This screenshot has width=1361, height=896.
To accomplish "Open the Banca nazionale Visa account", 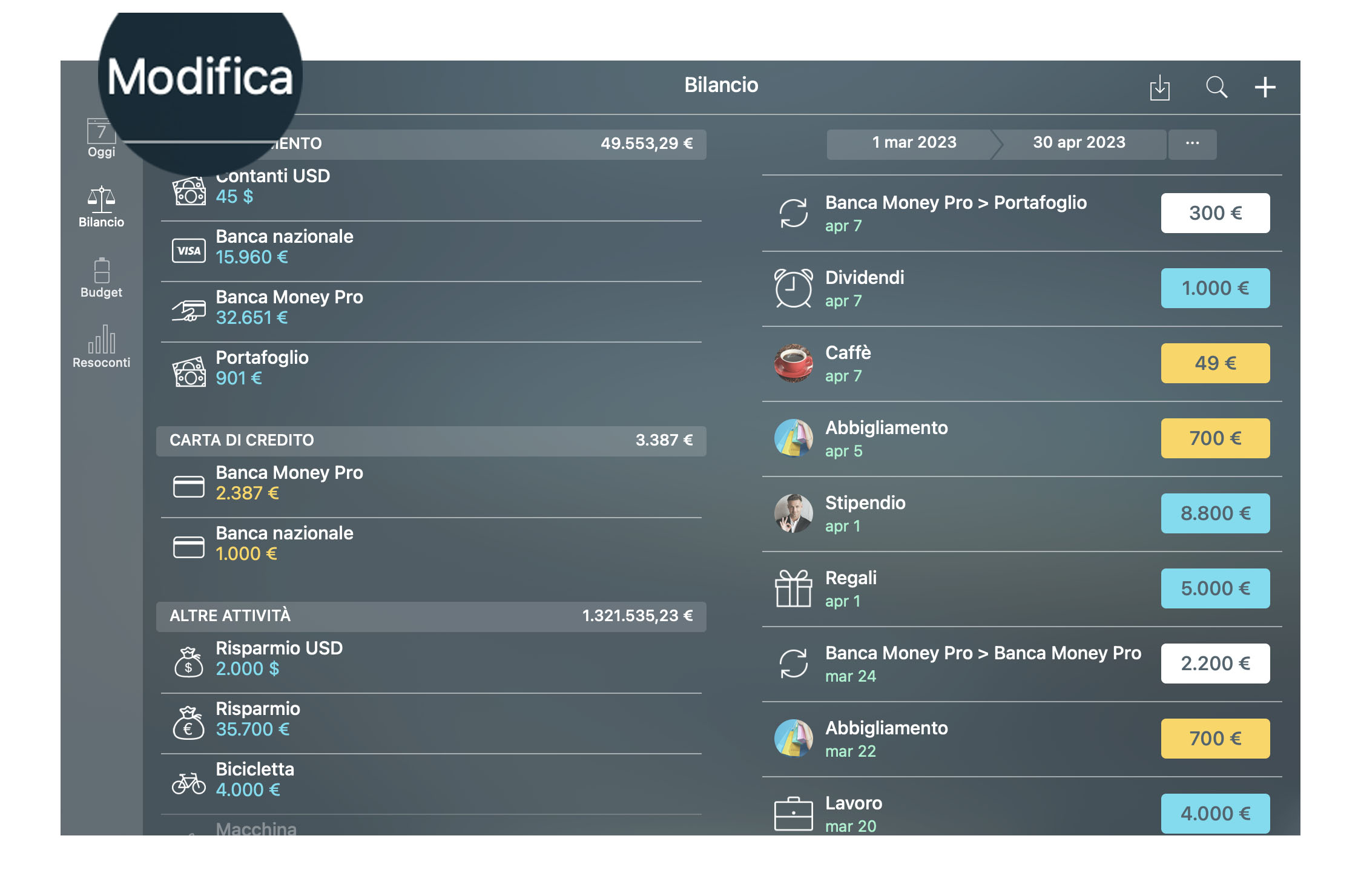I will [285, 246].
